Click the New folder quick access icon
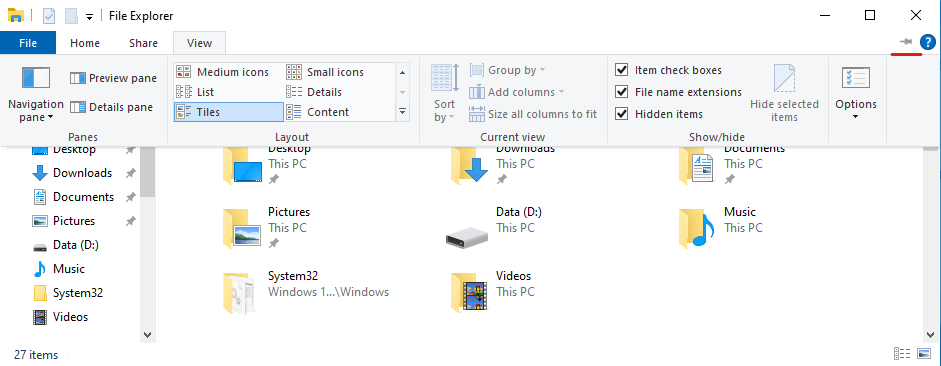Screen dimensions: 941x366 (x=71, y=16)
